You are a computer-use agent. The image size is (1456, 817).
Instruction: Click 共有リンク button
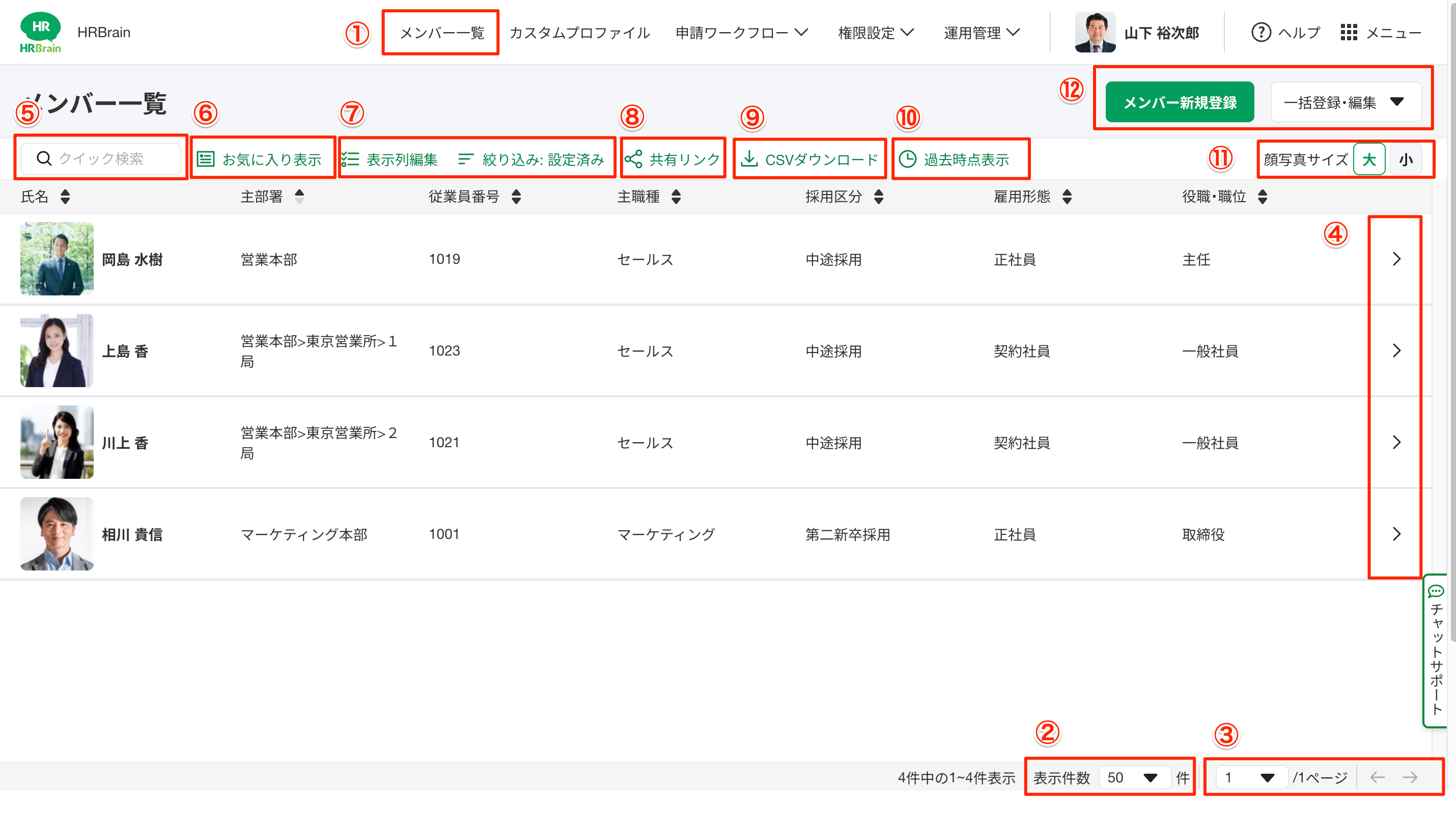pyautogui.click(x=672, y=159)
